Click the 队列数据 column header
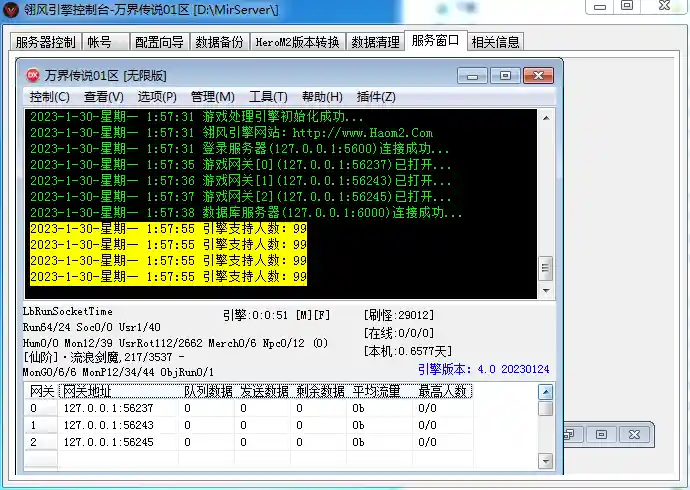 click(207, 391)
